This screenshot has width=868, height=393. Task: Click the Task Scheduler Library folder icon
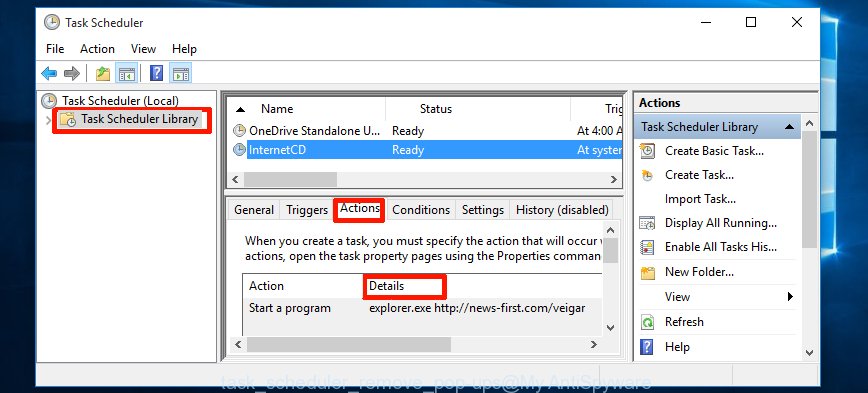point(68,119)
